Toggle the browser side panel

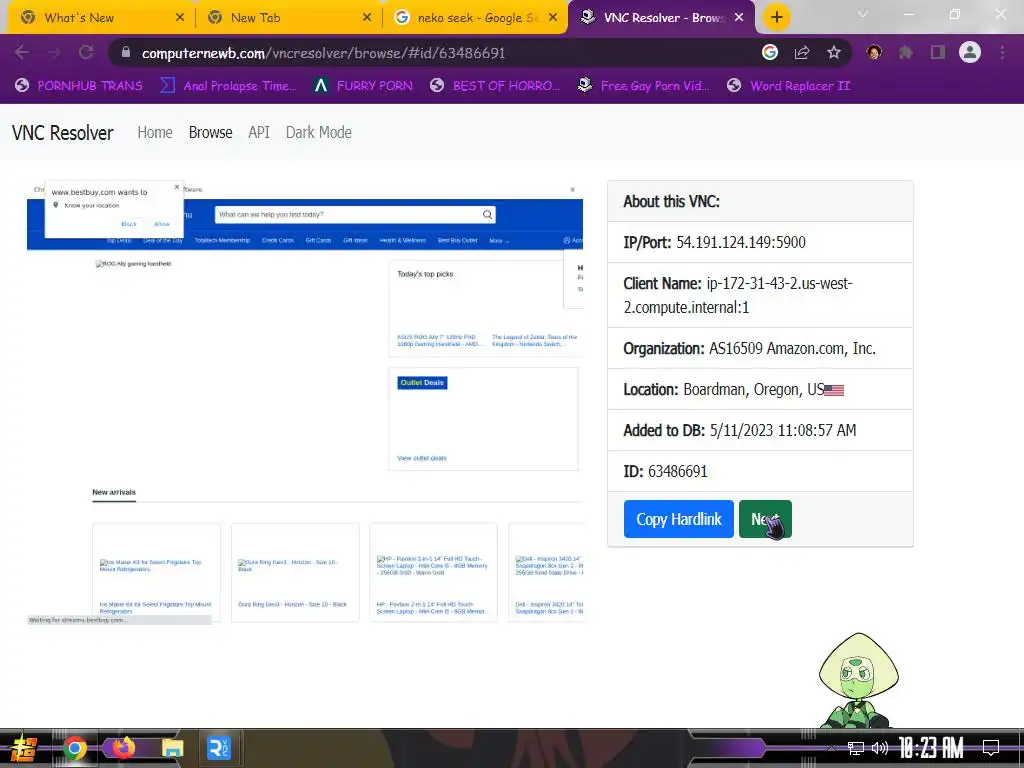[x=938, y=52]
